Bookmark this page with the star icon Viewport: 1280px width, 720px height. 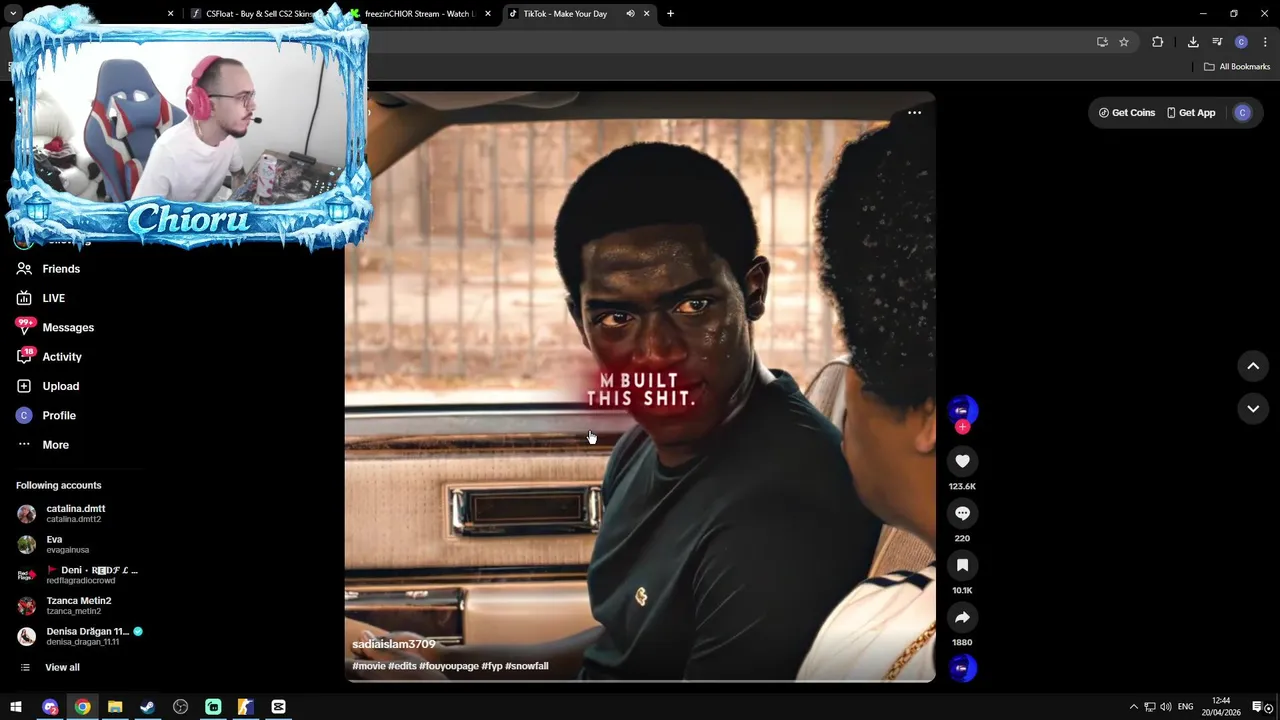coord(1124,42)
